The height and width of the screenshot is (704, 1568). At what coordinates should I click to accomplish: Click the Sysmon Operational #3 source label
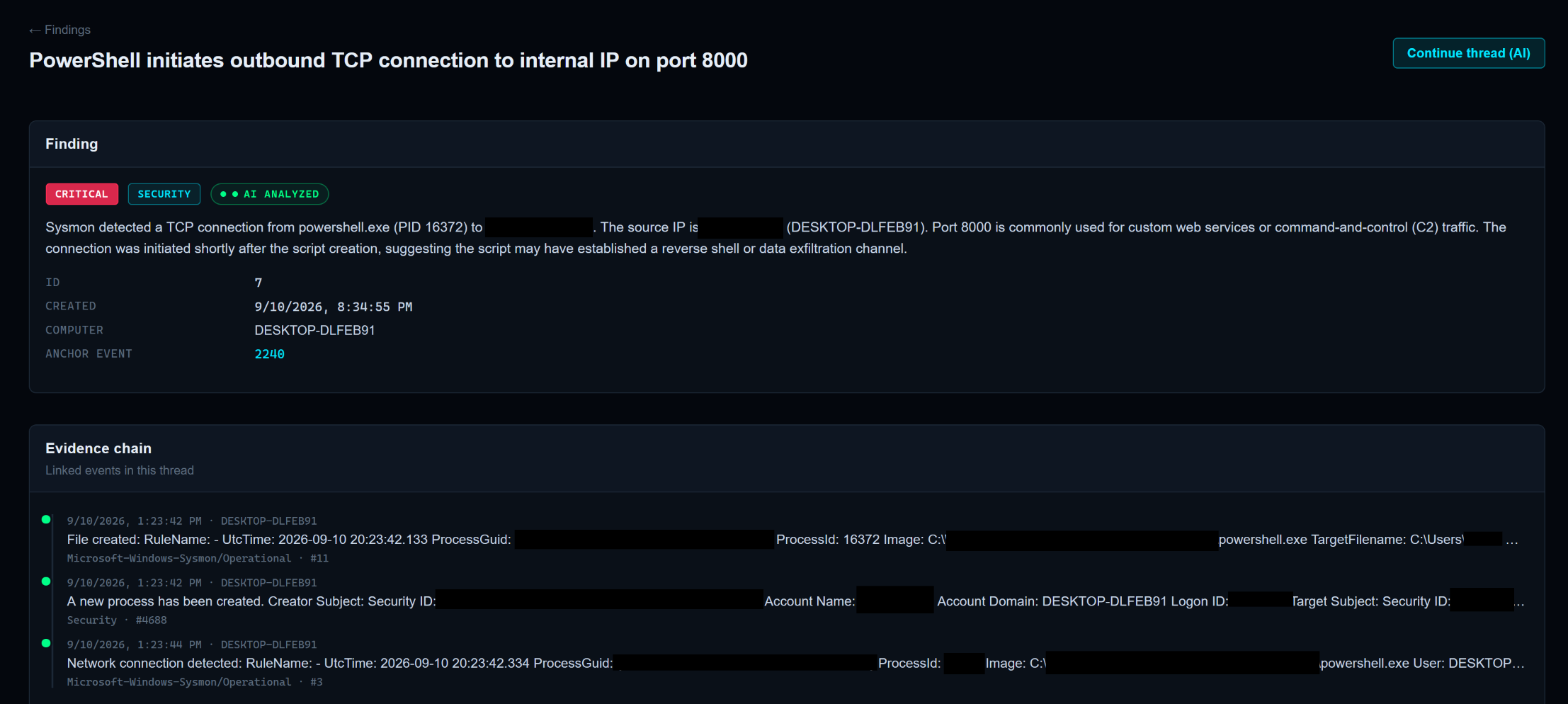(195, 682)
